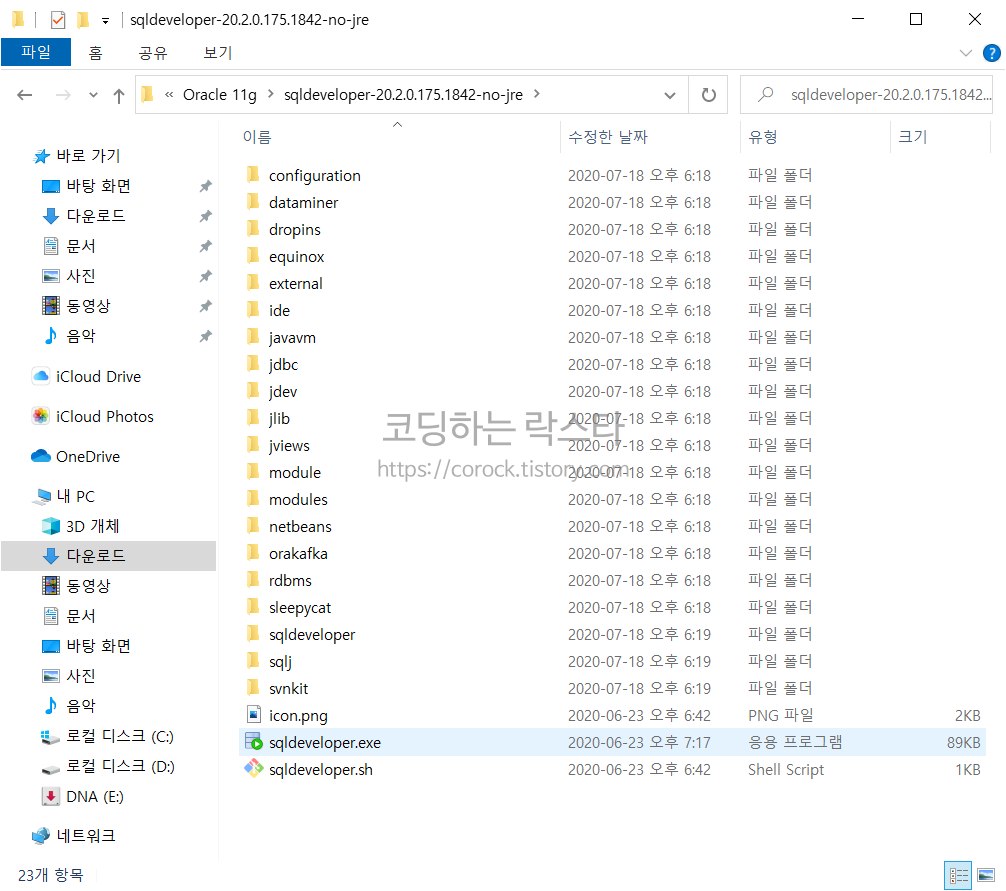Select the orakafka folder
The height and width of the screenshot is (891, 1006).
coord(298,554)
